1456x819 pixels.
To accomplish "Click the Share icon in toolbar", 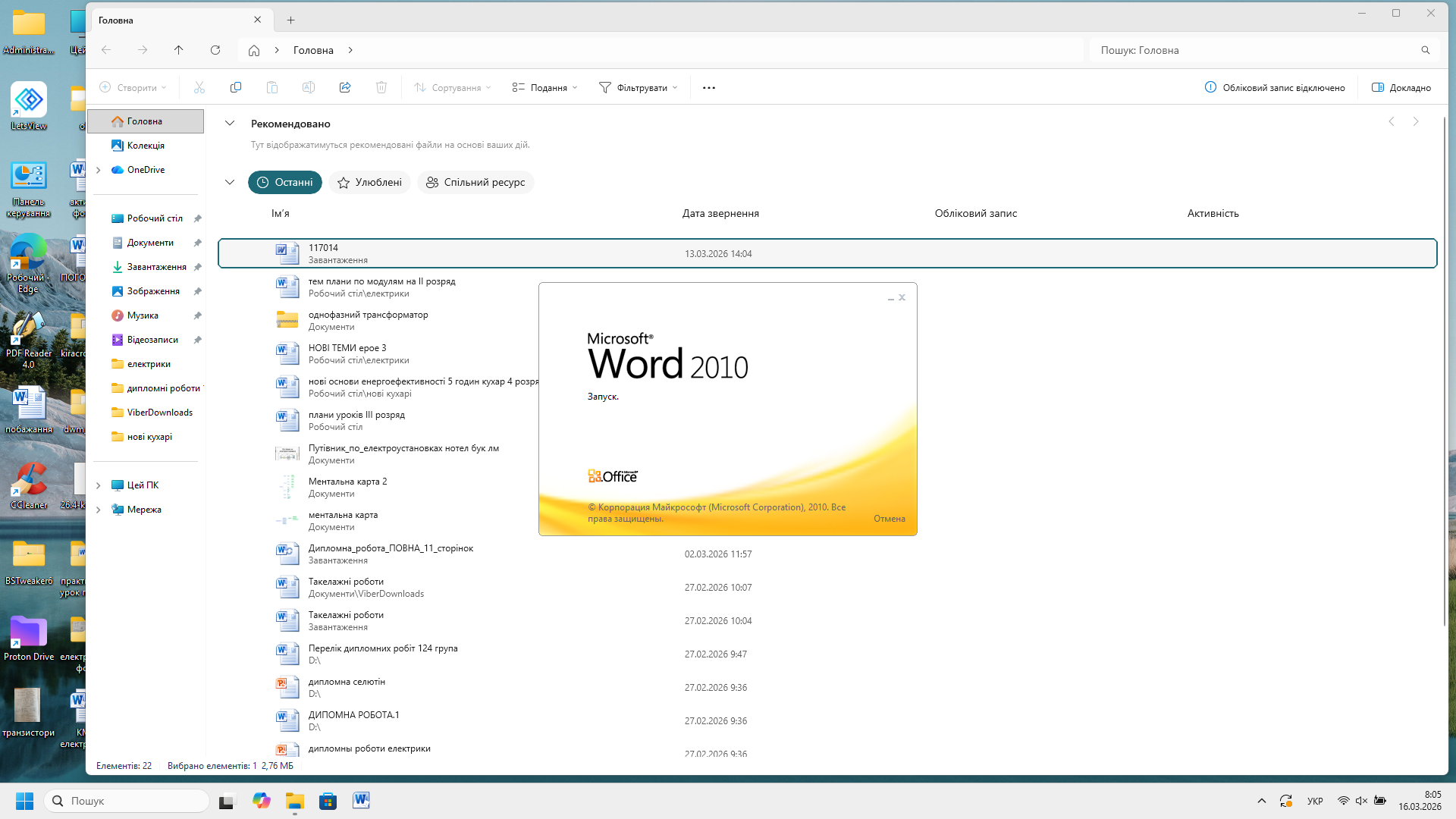I will (x=345, y=87).
